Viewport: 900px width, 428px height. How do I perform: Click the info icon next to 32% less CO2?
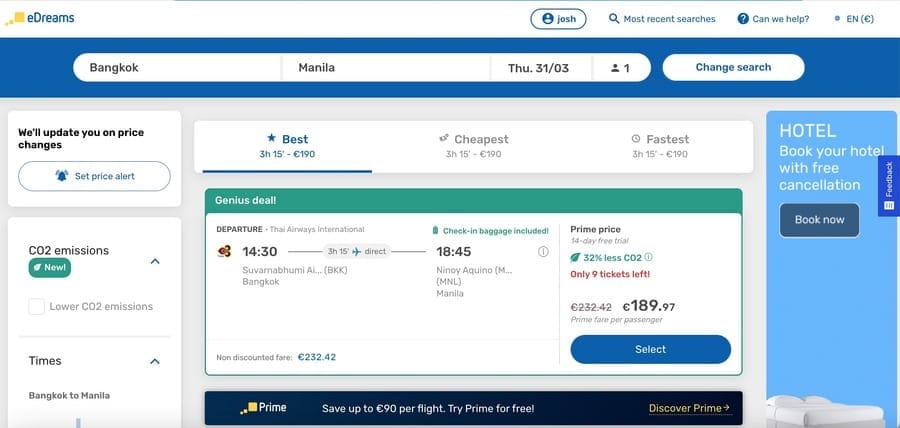tap(648, 257)
